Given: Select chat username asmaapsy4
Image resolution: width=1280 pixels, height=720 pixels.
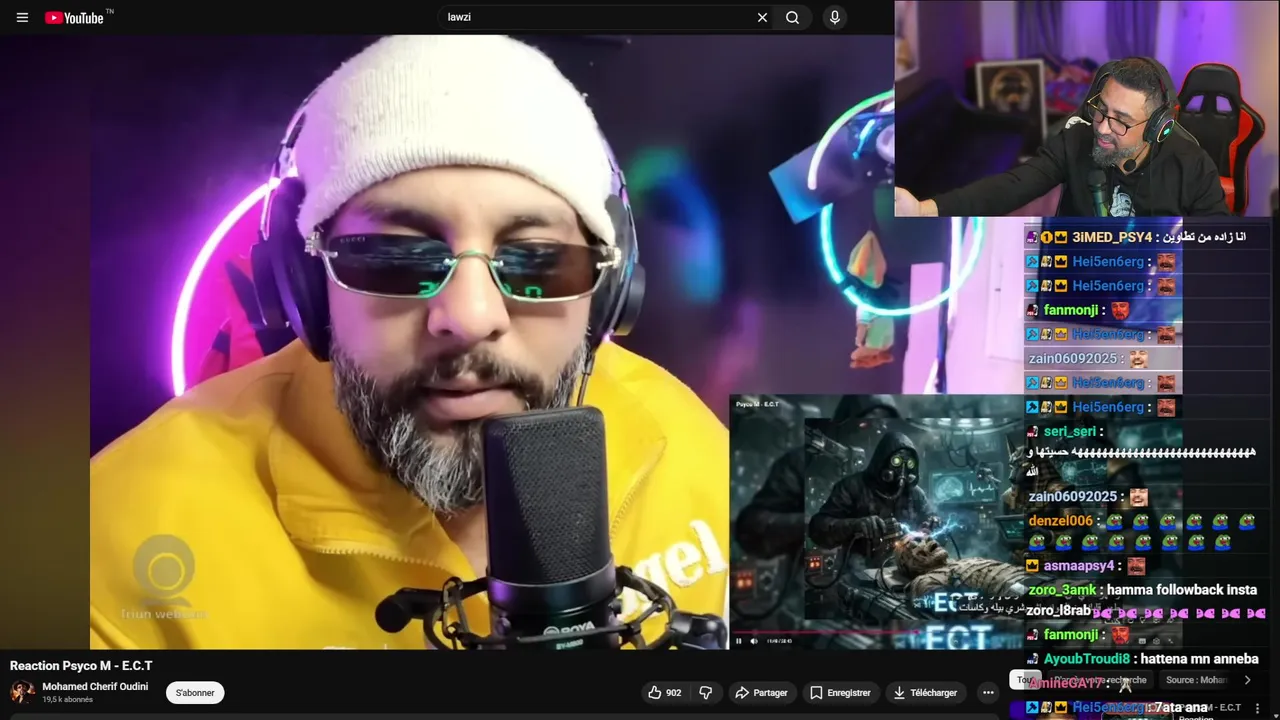Looking at the screenshot, I should (x=1079, y=566).
